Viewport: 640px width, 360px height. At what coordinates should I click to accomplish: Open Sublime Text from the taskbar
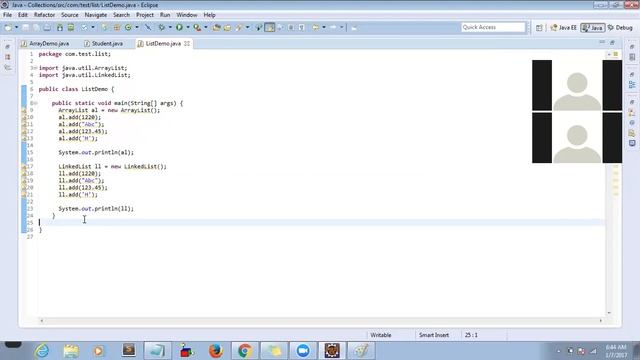click(129, 351)
